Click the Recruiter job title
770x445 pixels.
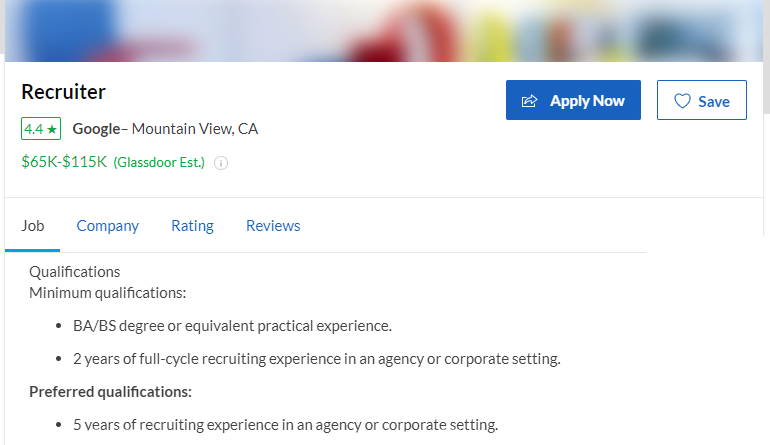coord(63,92)
